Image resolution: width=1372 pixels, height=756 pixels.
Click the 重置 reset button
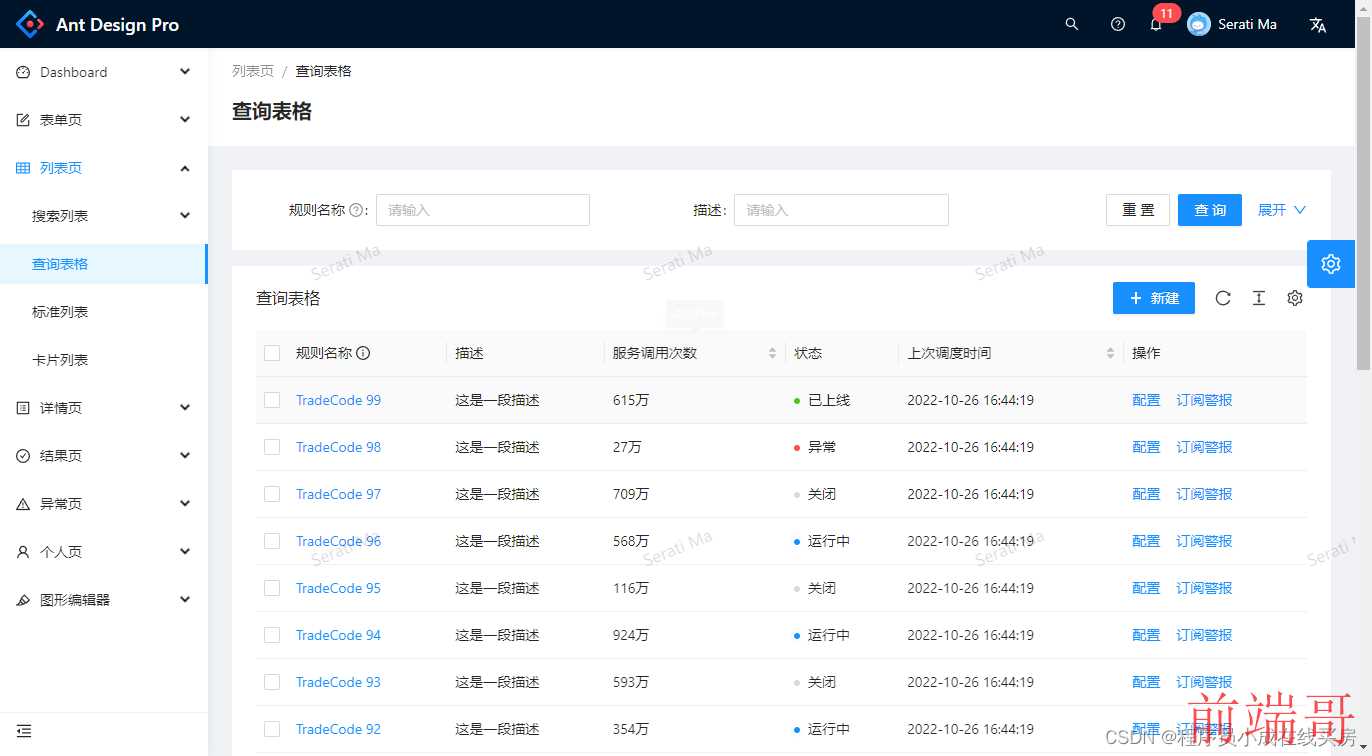click(1138, 210)
